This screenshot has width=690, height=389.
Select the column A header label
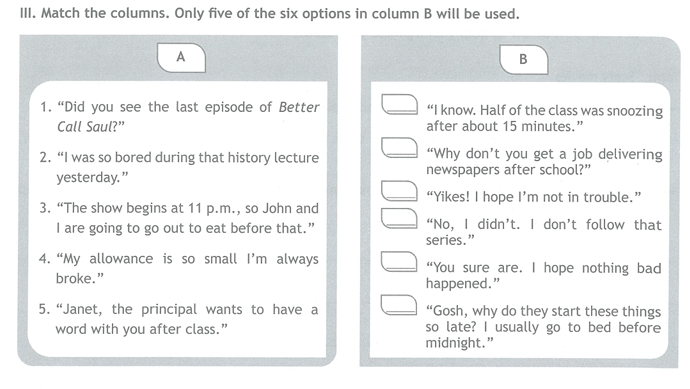pos(181,57)
